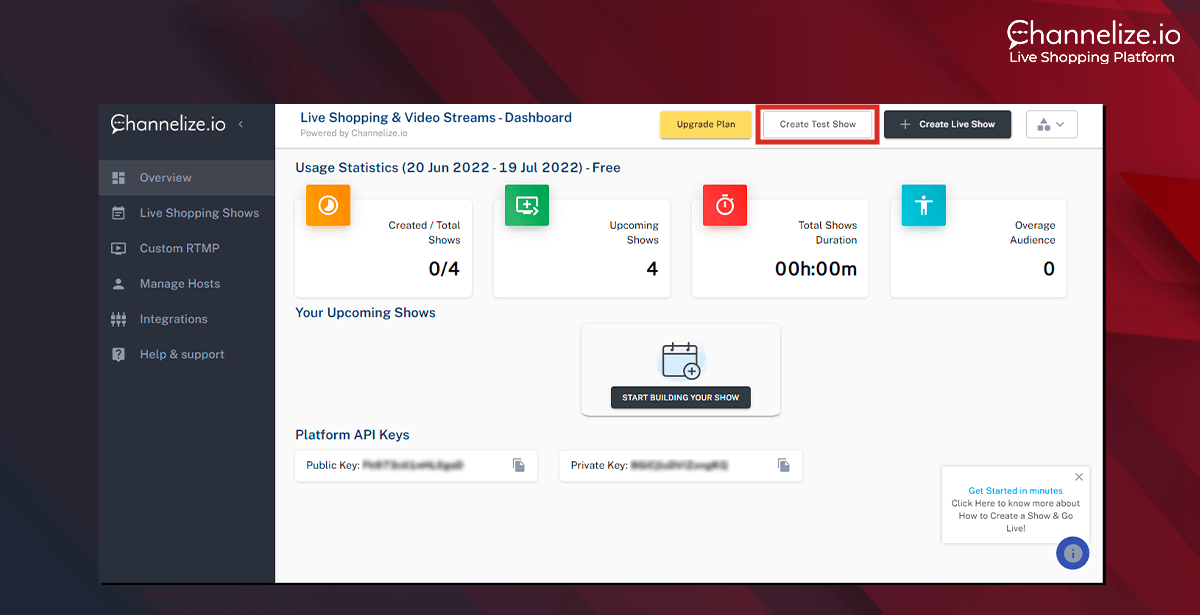1200x615 pixels.
Task: Copy the Private Key
Action: 784,465
